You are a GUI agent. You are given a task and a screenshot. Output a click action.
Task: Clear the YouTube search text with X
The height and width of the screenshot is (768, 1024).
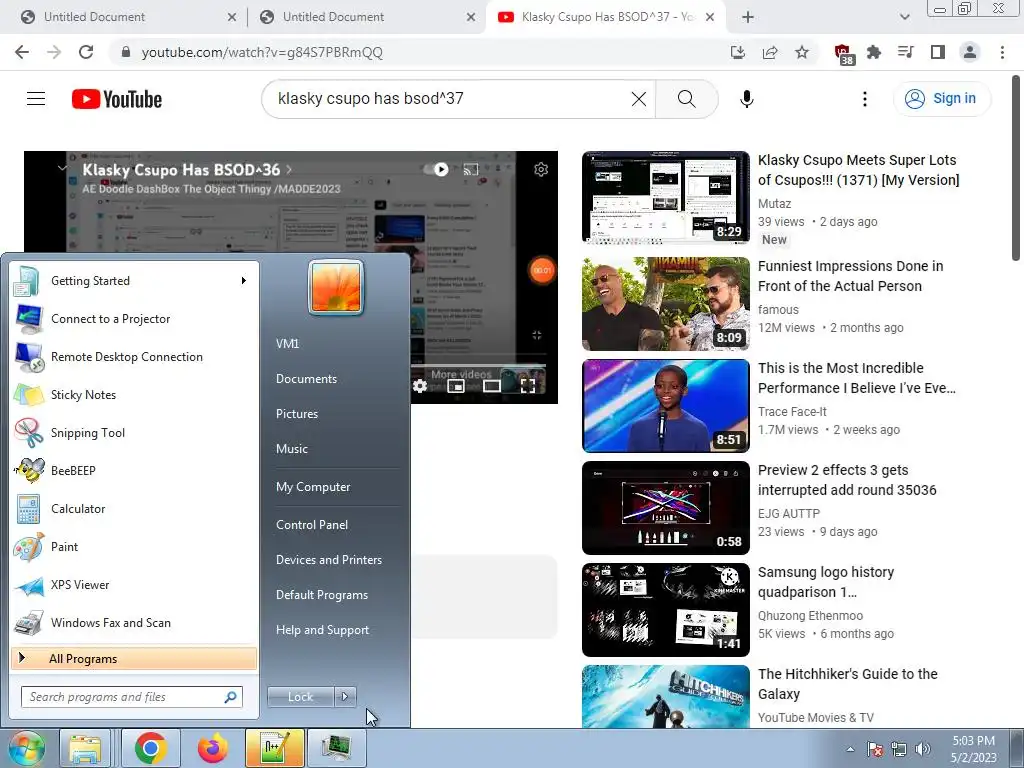click(x=639, y=99)
